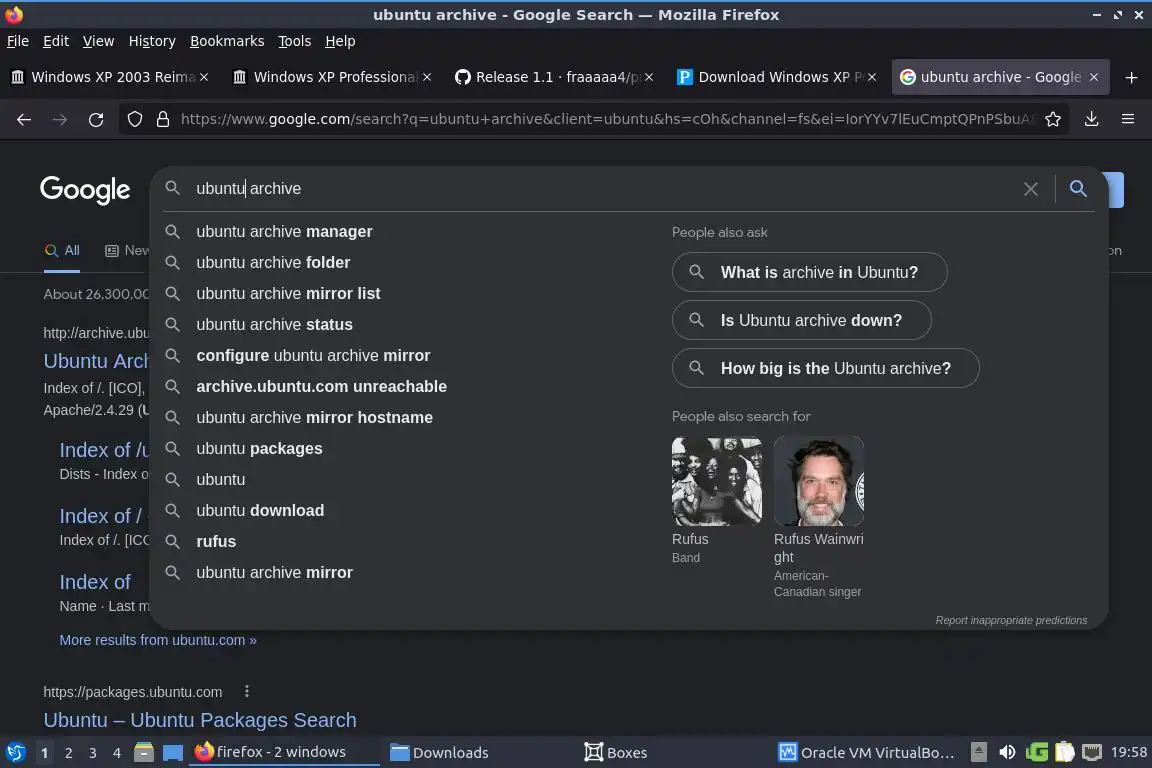Clear the Google search box with X

pos(1031,189)
